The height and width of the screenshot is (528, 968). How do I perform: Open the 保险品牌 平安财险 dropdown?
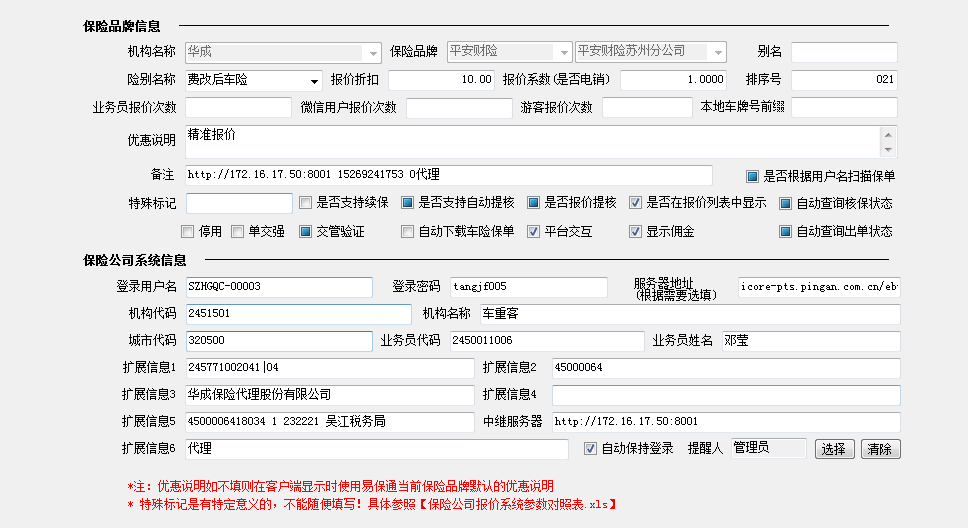click(564, 52)
